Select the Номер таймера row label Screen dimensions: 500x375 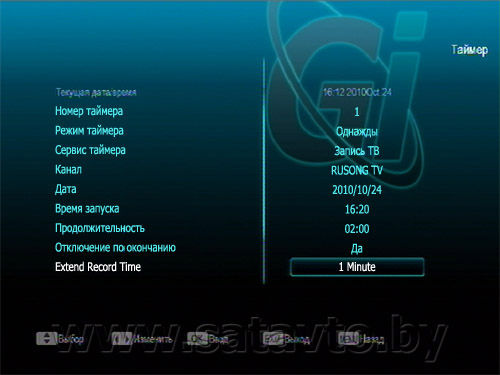(x=89, y=111)
